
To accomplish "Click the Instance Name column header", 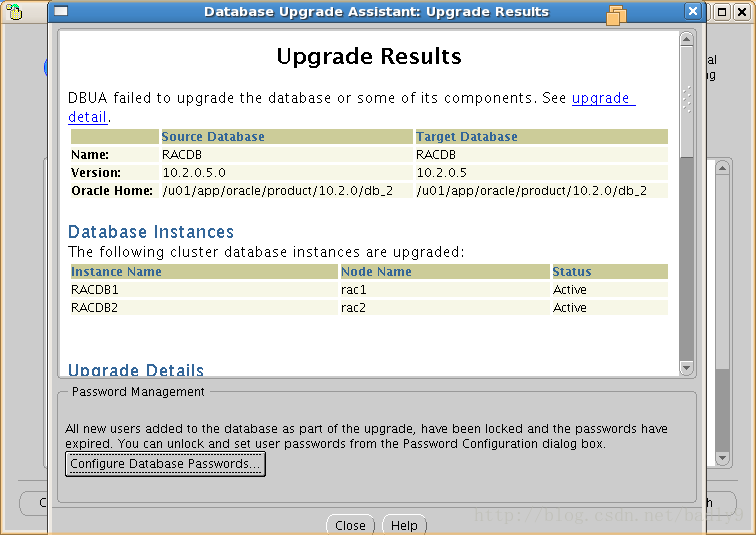I will pyautogui.click(x=204, y=271).
